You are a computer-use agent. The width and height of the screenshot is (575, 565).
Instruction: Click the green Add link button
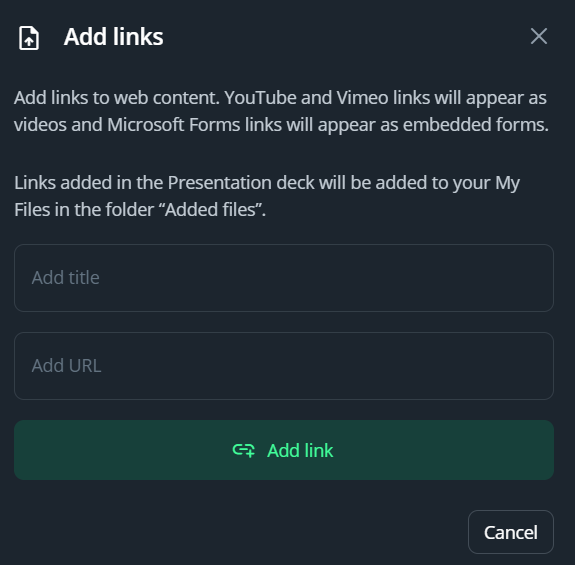[x=284, y=450]
